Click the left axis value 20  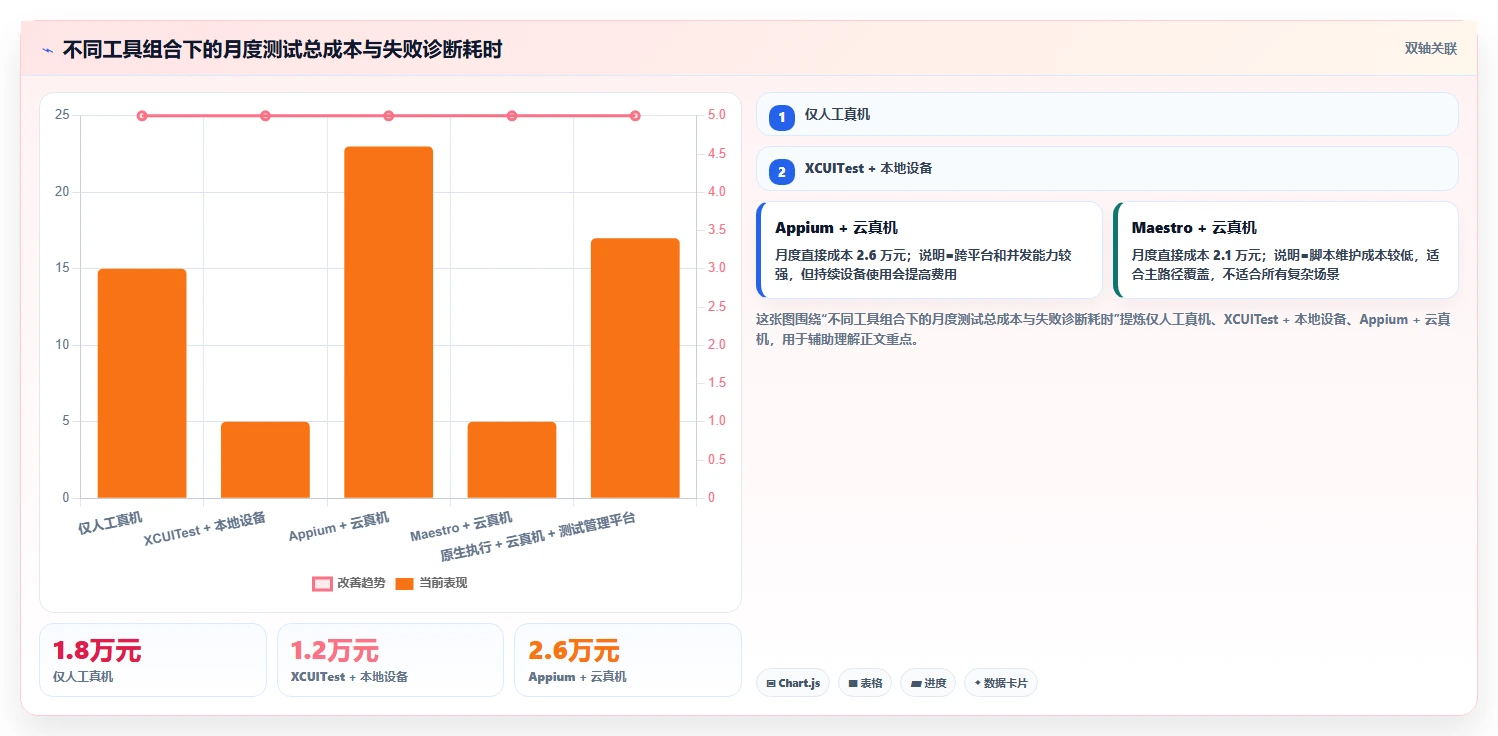[62, 192]
